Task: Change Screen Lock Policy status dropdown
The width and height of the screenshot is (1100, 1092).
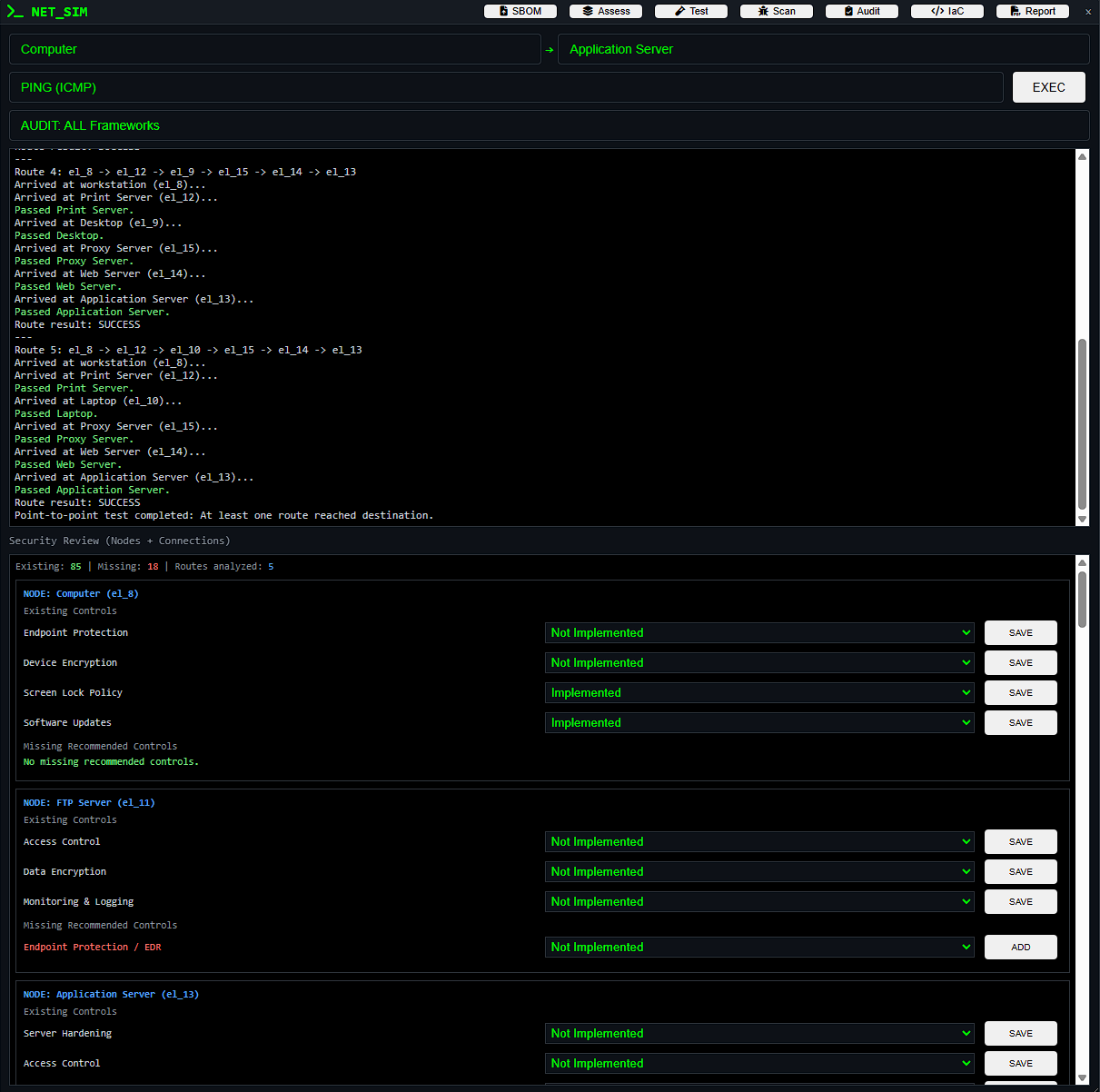Action: pos(759,692)
